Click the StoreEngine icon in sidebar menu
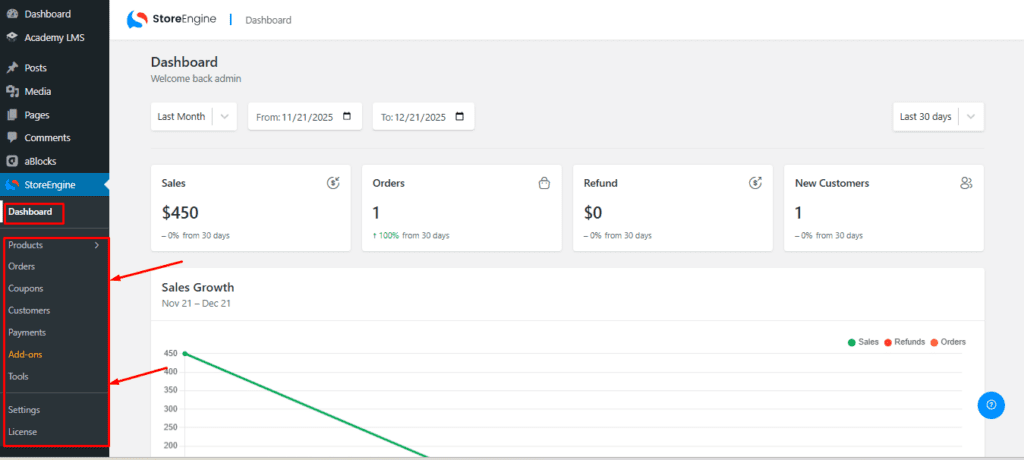 pyautogui.click(x=12, y=185)
